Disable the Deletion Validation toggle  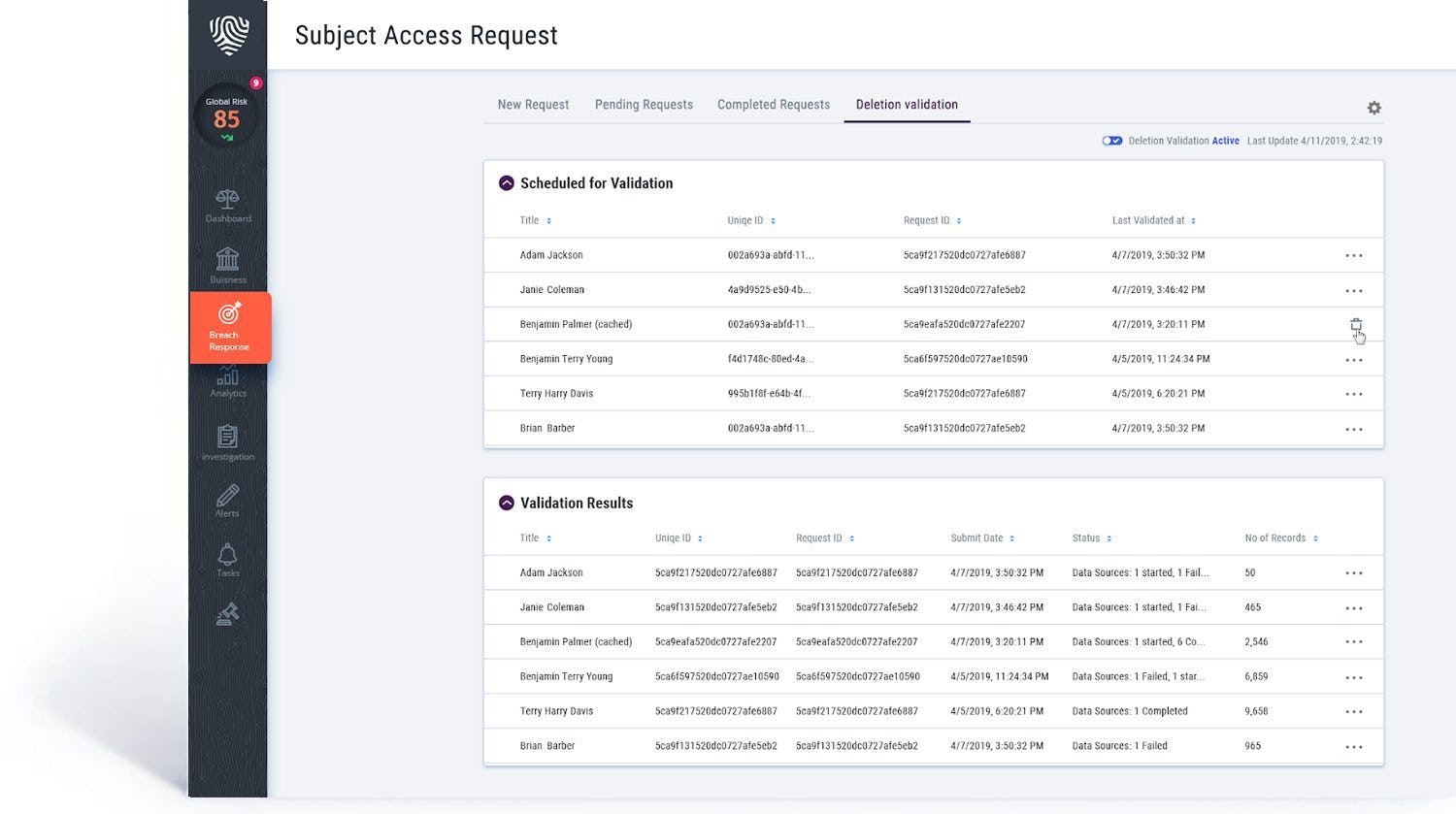[1111, 140]
